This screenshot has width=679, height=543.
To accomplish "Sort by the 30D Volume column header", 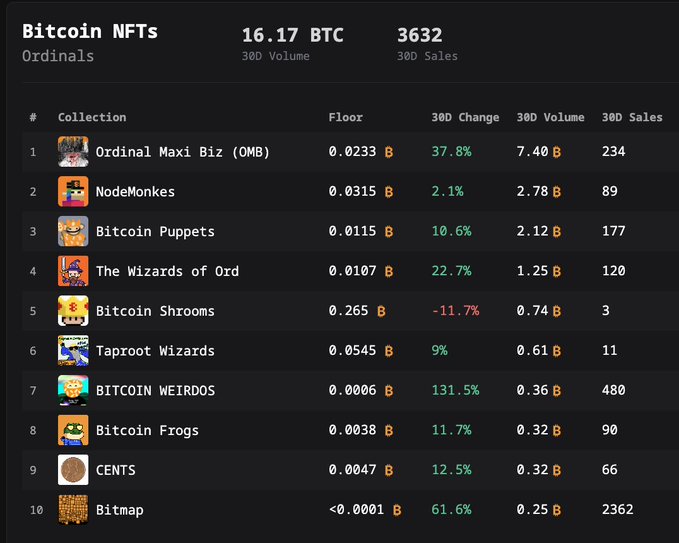I will pos(550,117).
